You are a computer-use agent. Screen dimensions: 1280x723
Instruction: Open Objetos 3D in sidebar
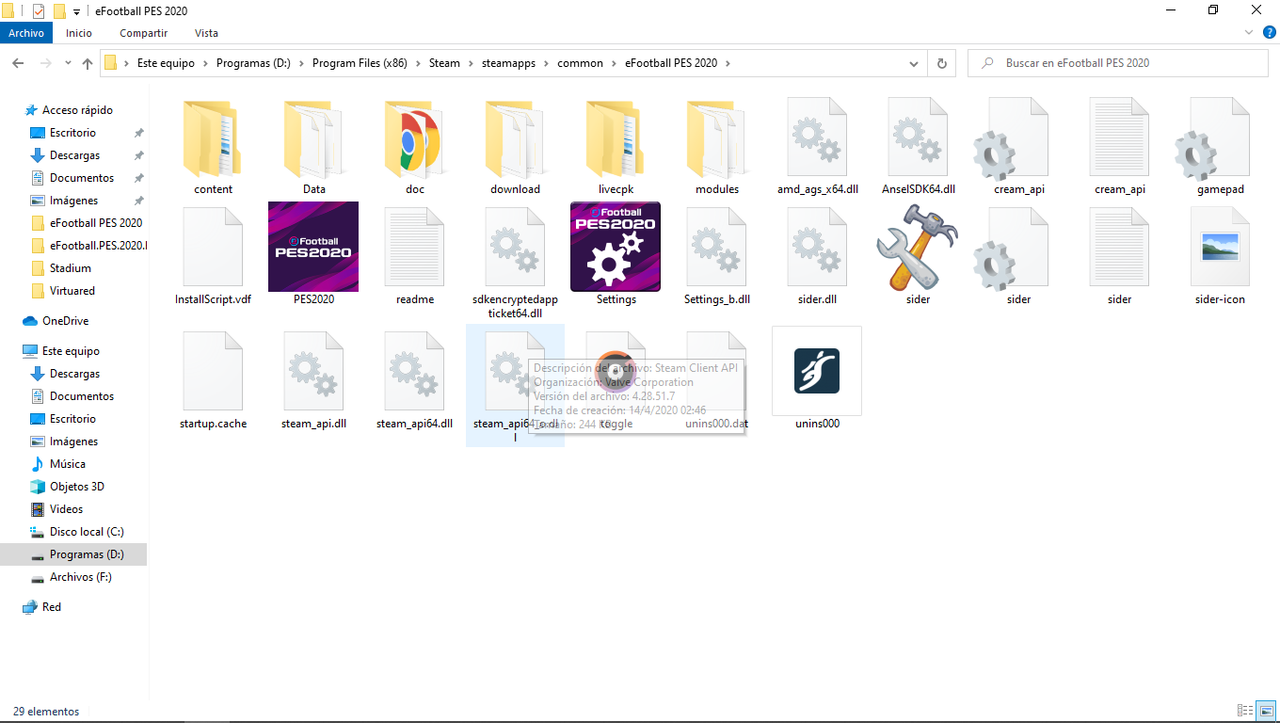coord(77,487)
